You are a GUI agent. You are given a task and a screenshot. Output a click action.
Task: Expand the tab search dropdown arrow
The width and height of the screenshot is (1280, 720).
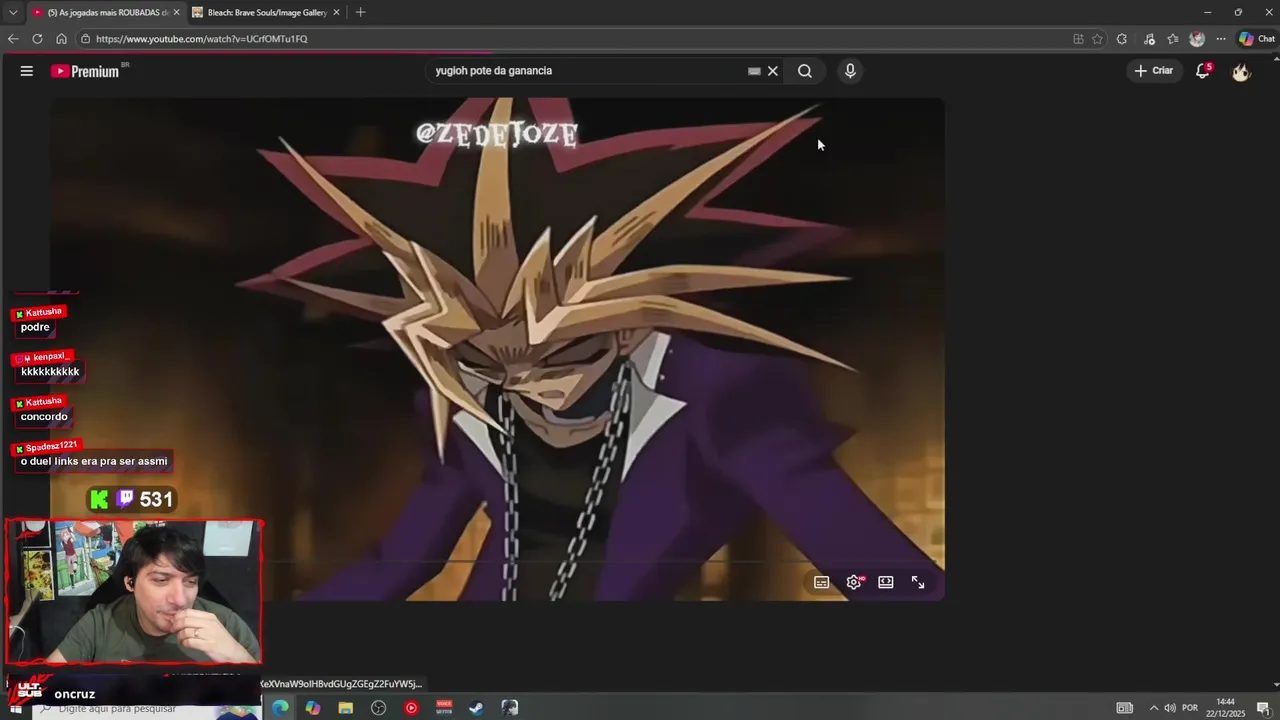[x=12, y=12]
